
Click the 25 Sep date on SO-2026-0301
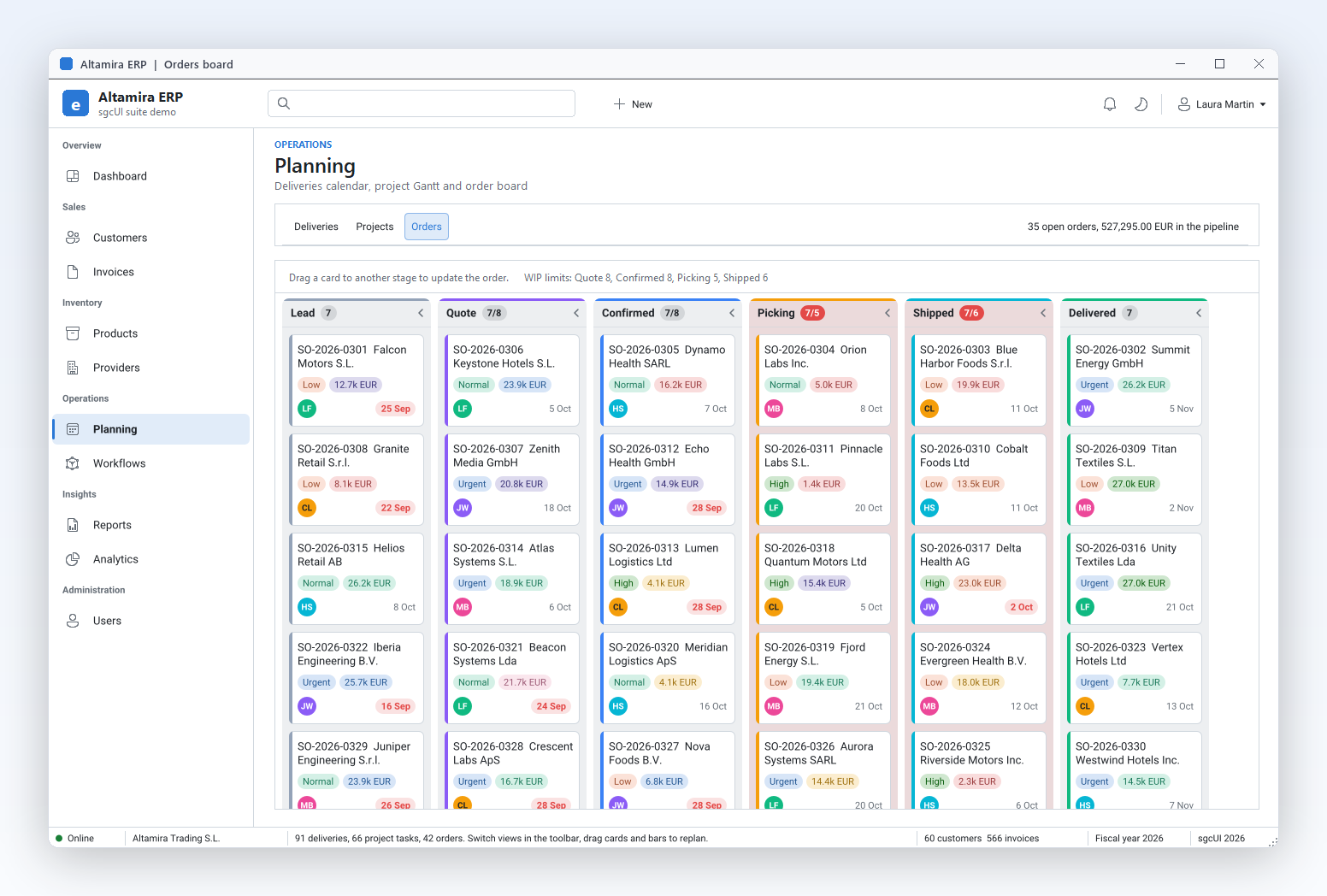tap(396, 409)
